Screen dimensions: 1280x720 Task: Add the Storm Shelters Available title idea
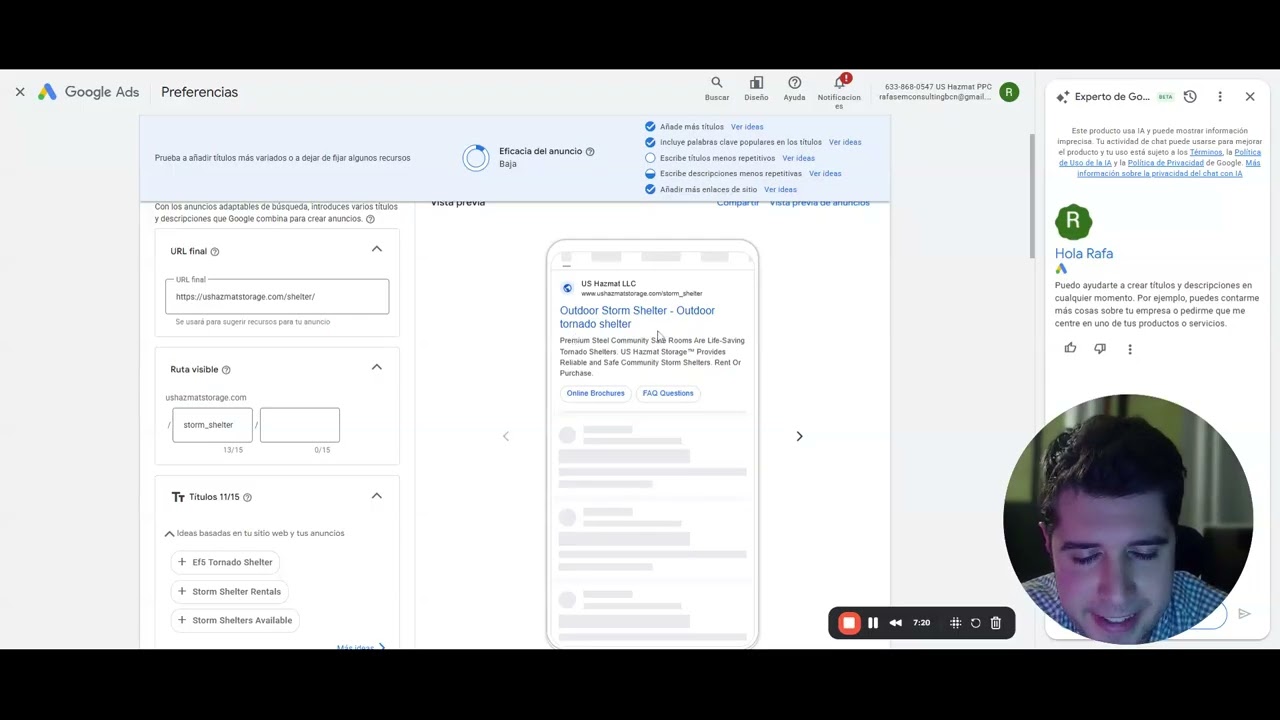pos(234,620)
